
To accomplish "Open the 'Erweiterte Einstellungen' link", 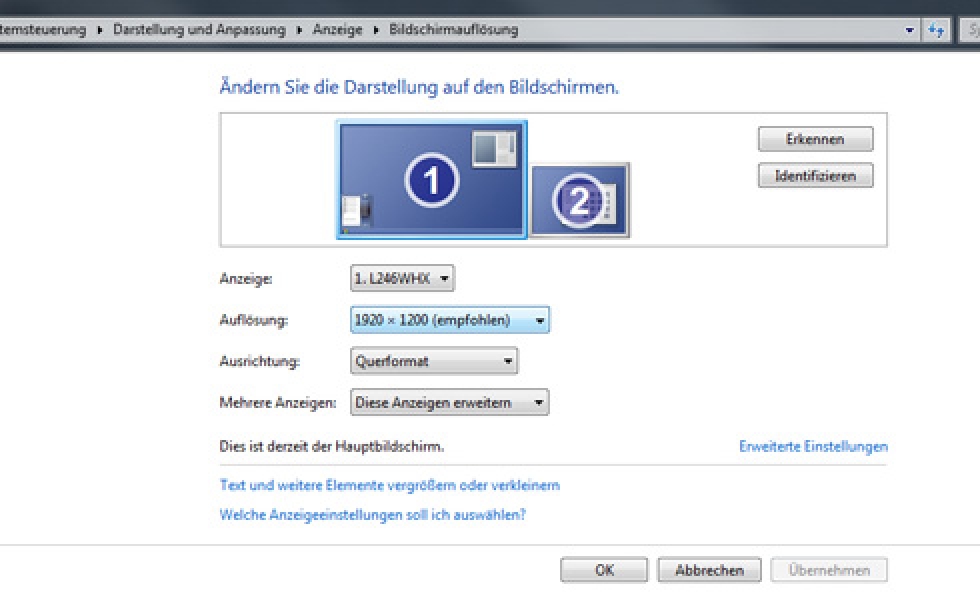I will [813, 447].
